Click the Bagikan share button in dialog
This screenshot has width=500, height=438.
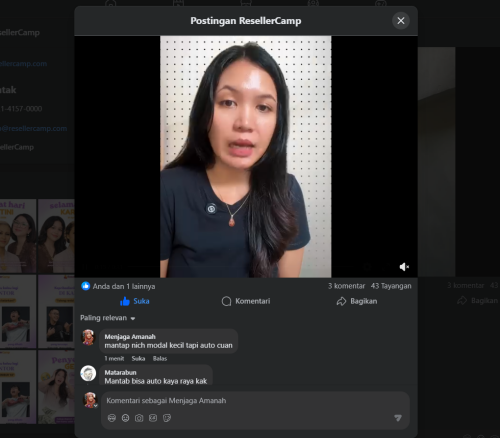pos(357,301)
